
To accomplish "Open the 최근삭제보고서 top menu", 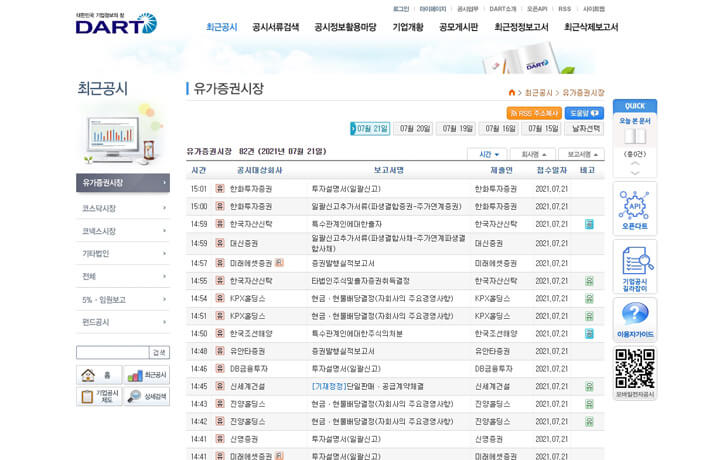I will [x=591, y=27].
